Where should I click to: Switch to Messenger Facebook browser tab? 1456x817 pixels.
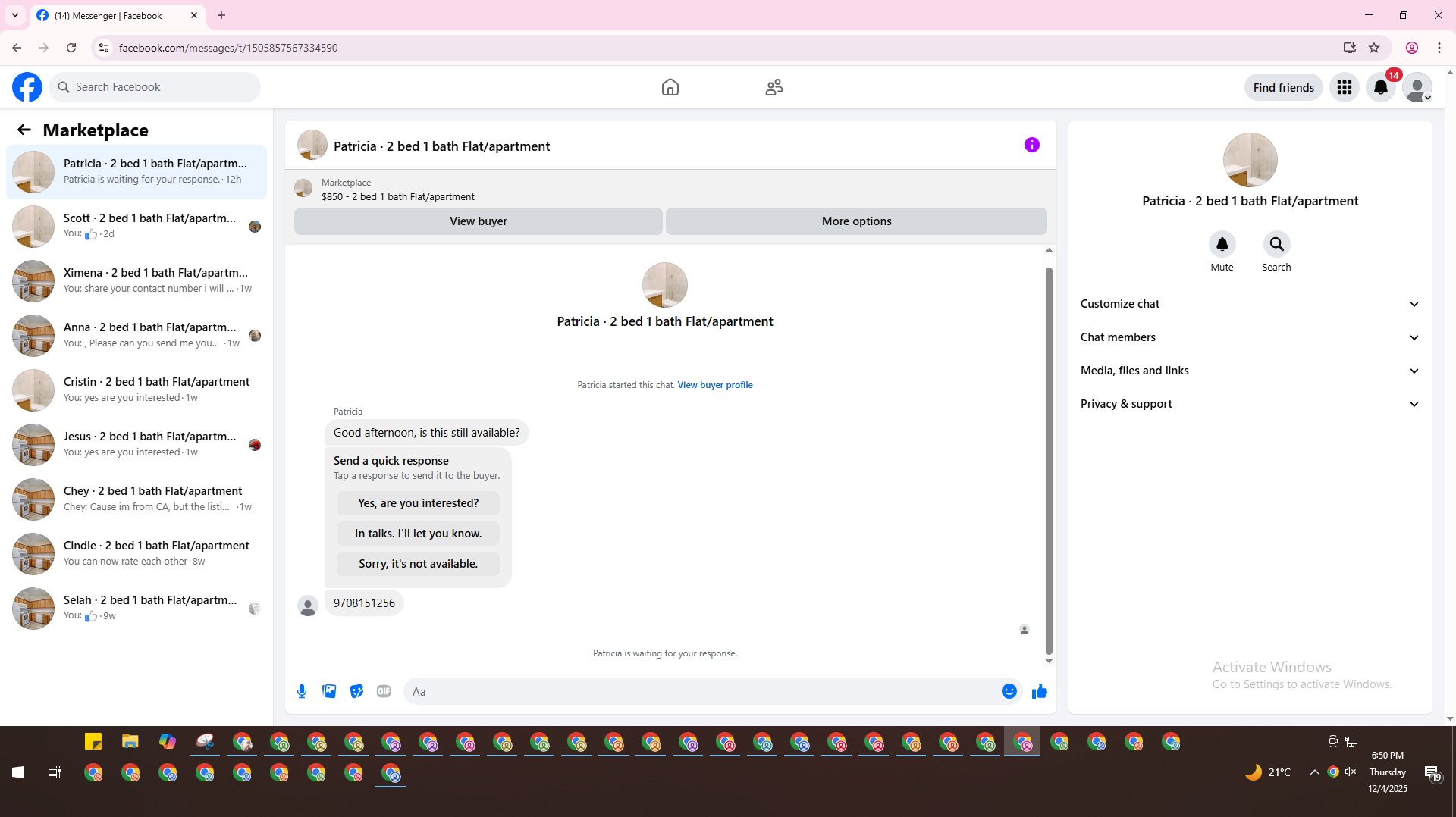118,16
